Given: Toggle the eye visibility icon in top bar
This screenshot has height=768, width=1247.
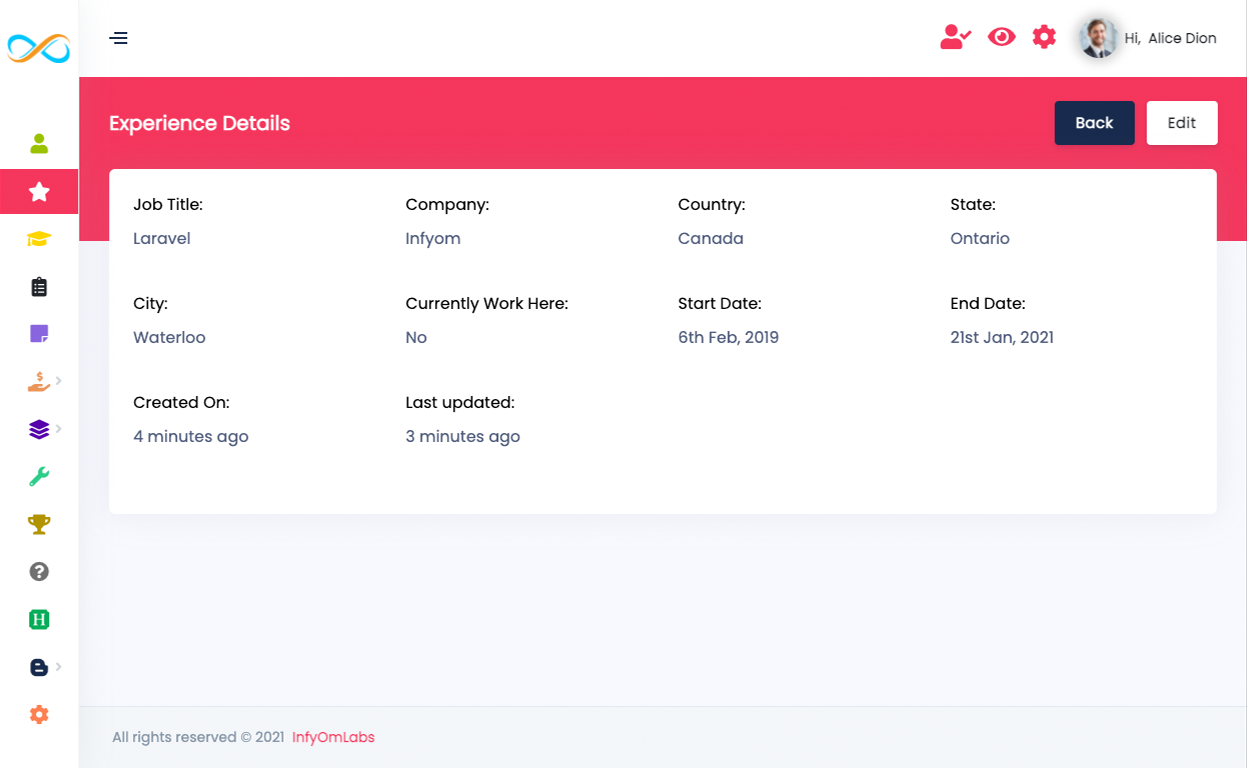Looking at the screenshot, I should [x=1001, y=36].
